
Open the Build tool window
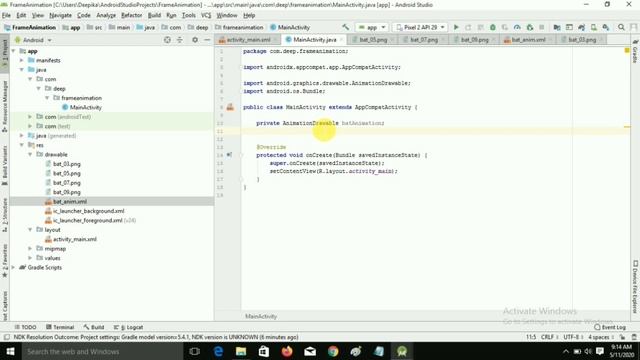(x=94, y=327)
